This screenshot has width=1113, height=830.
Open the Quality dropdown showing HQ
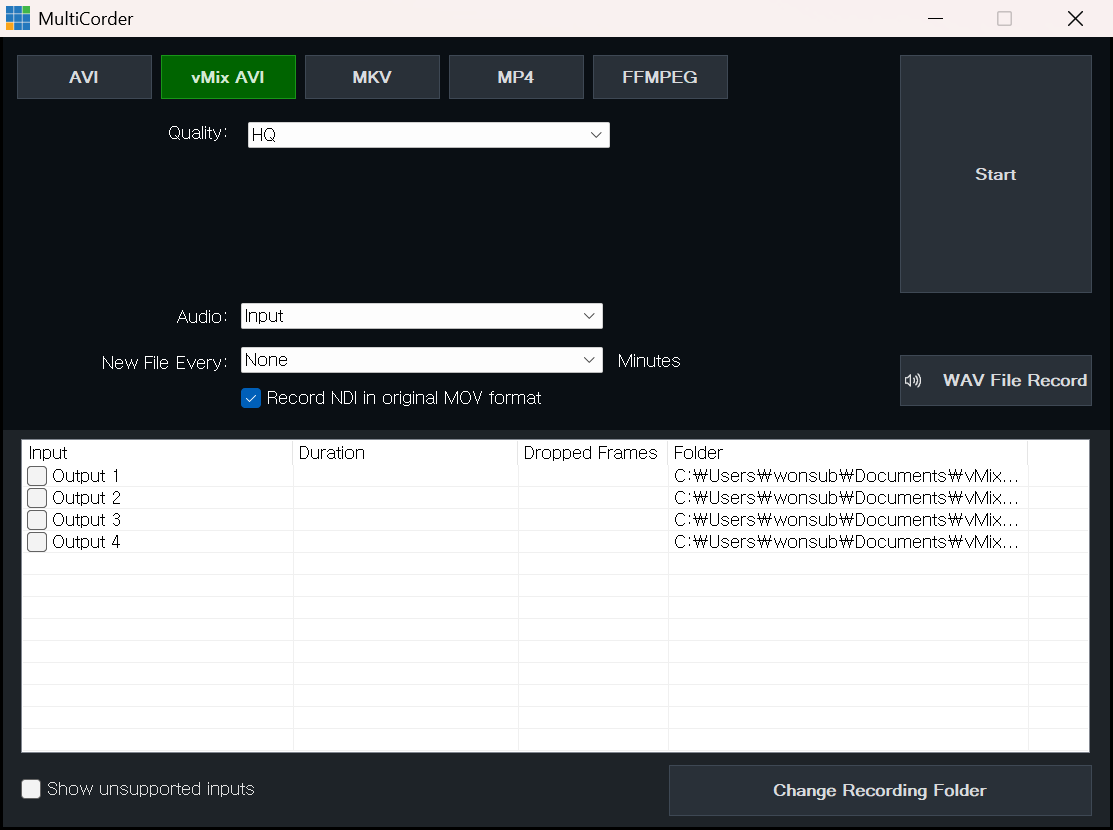click(429, 135)
